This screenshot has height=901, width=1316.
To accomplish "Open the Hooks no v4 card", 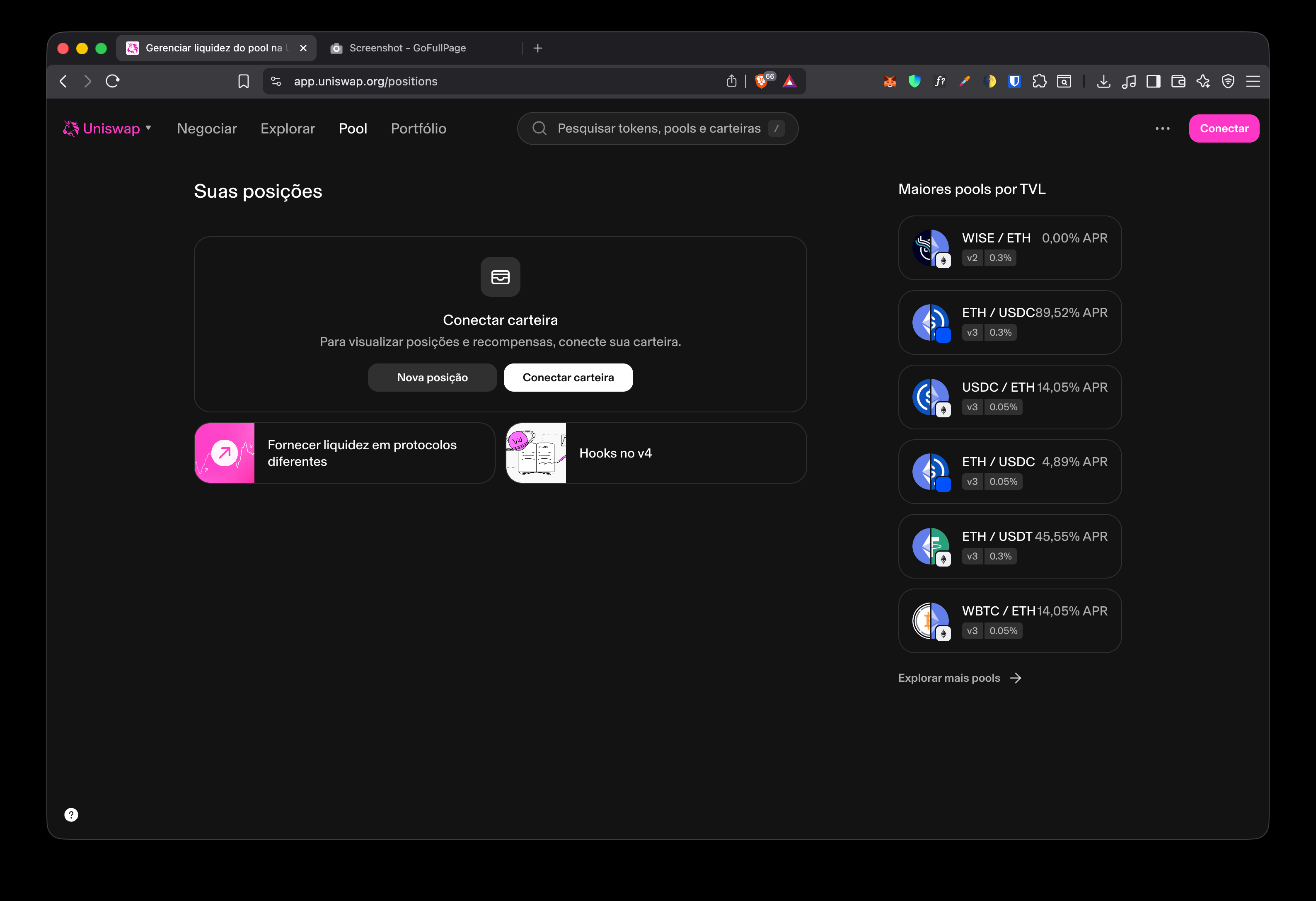I will [x=656, y=453].
